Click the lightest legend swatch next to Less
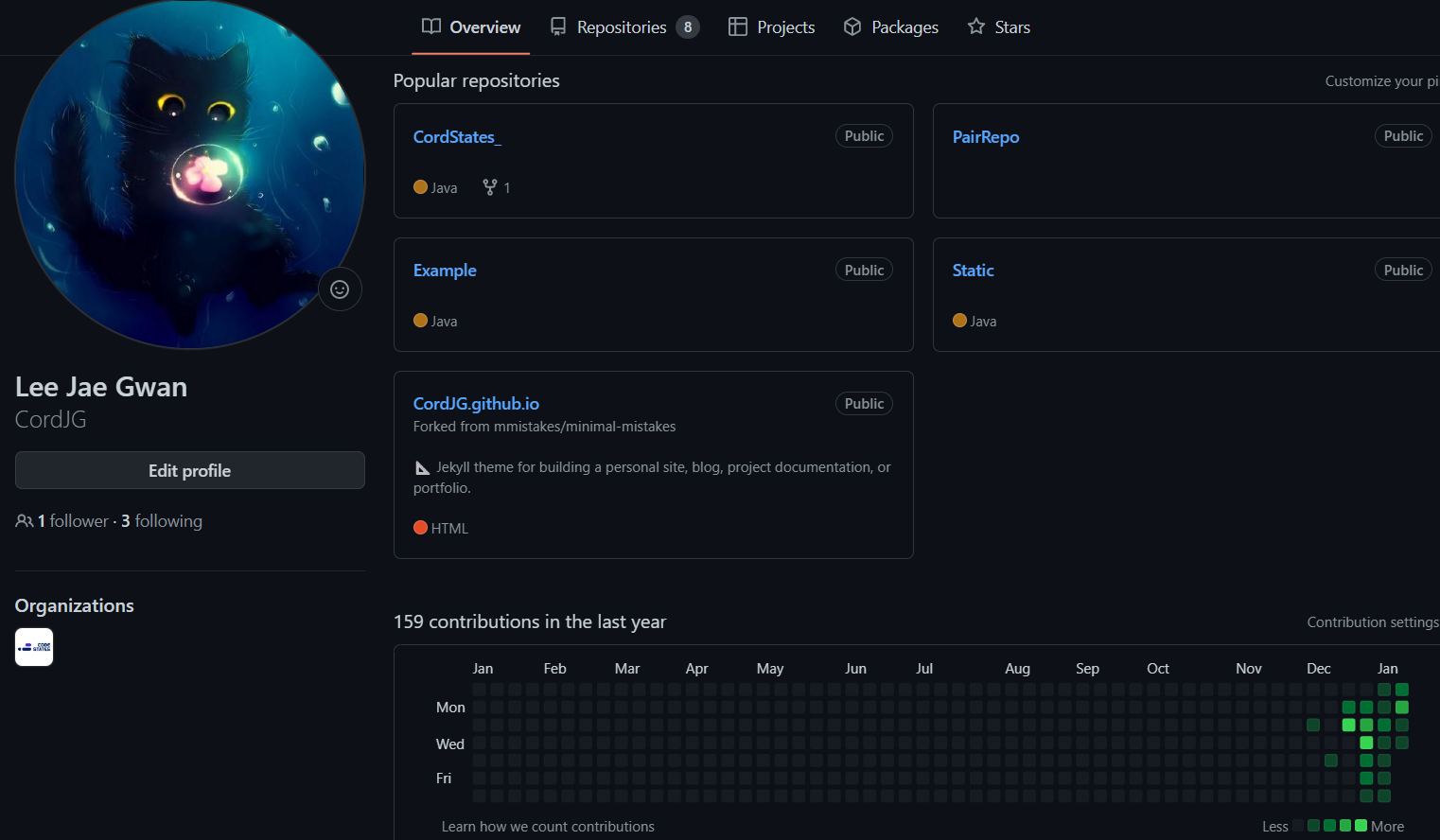 1298,826
